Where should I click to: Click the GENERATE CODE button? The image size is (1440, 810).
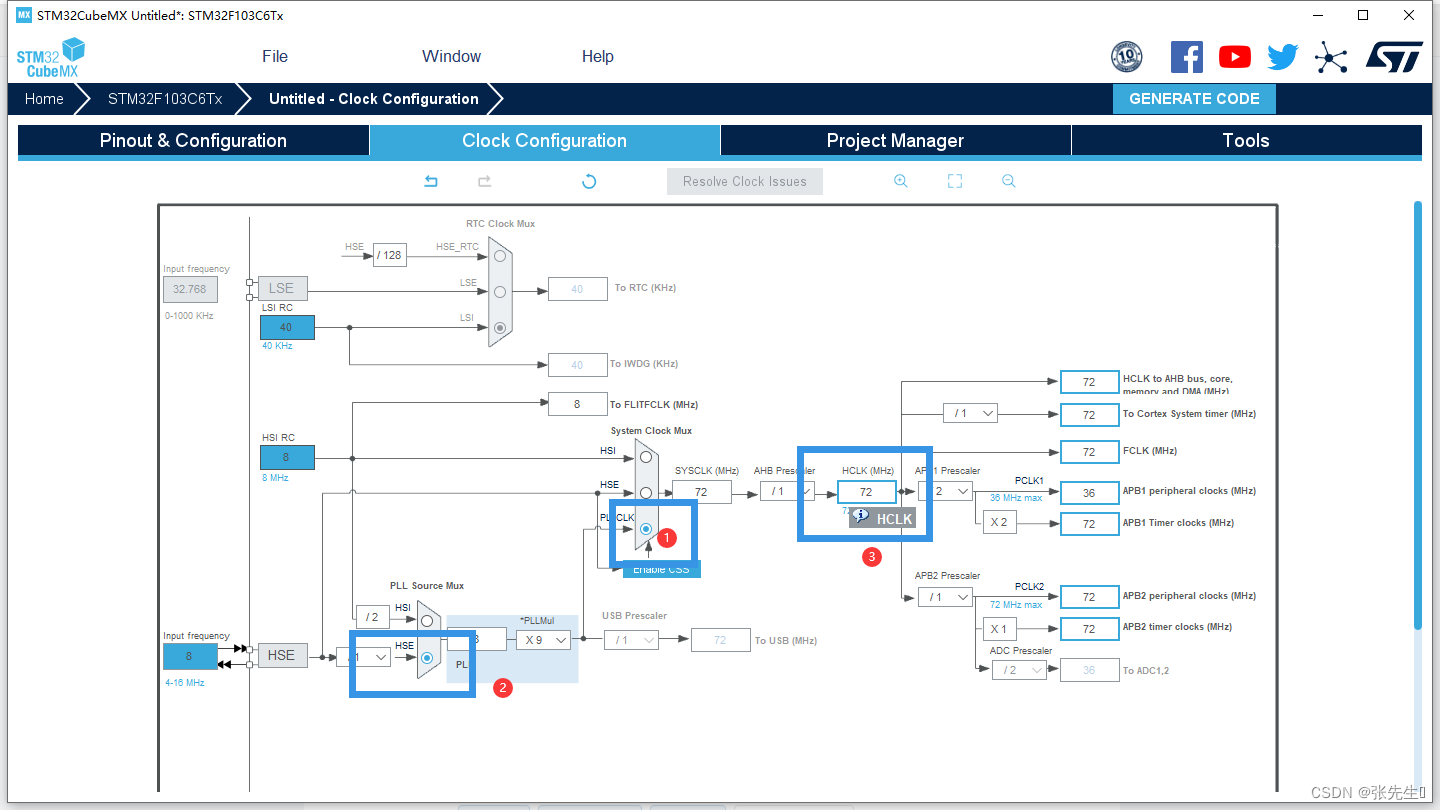(x=1194, y=99)
